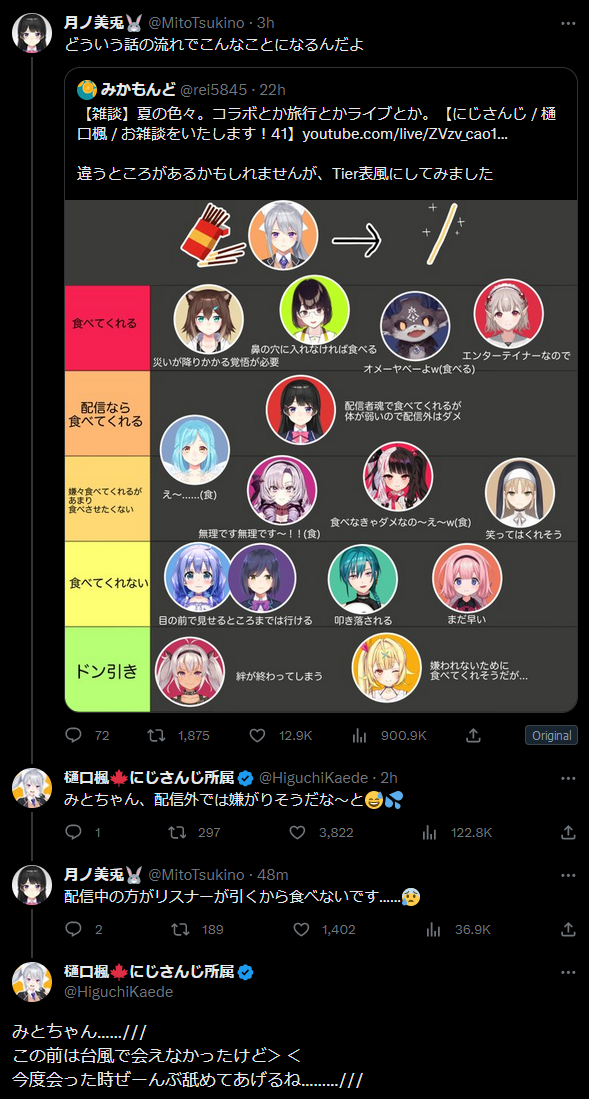
Task: Share the tweet with 36.9K views
Action: click(569, 929)
